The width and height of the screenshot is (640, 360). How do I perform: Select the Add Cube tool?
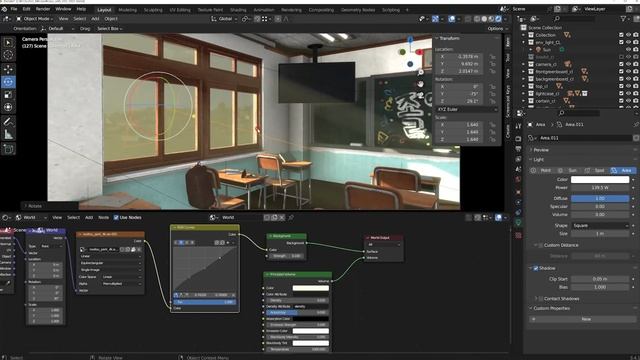click(x=8, y=149)
